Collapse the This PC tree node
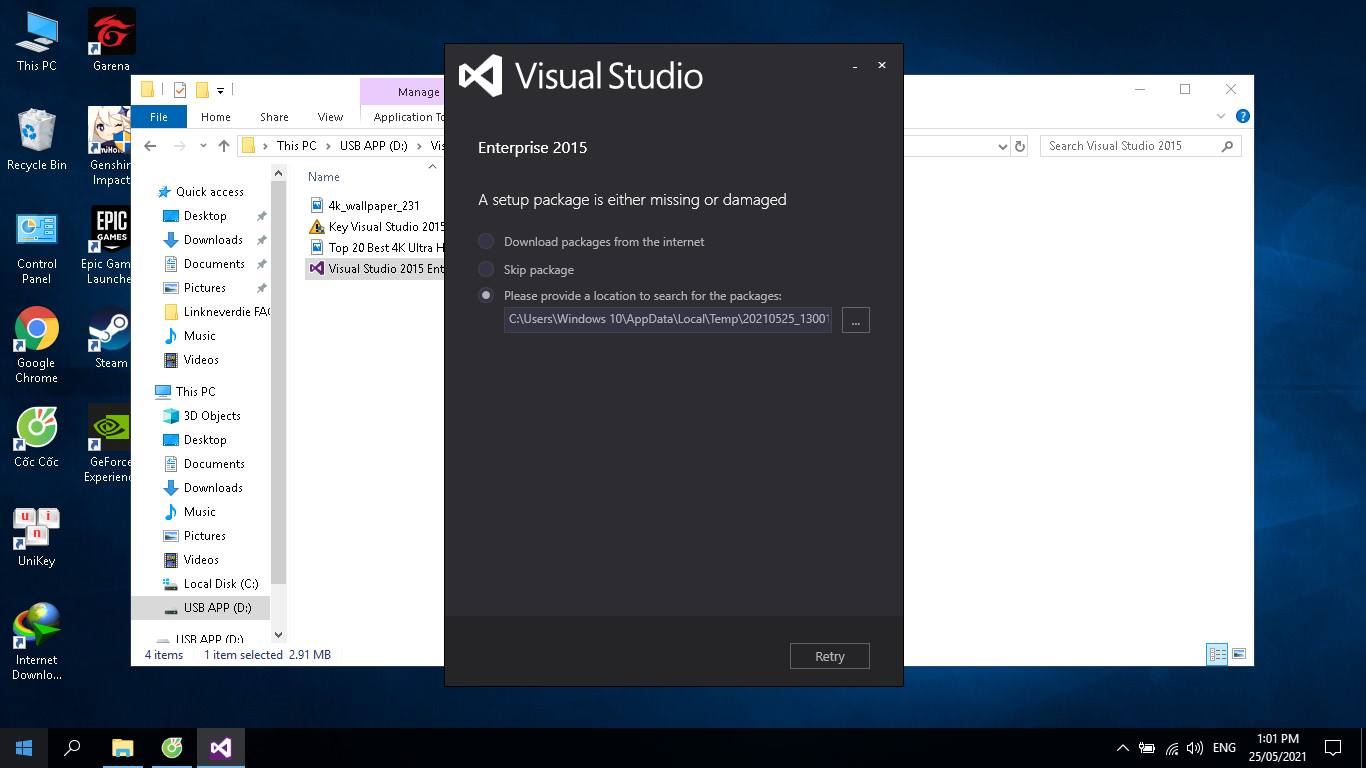Screen dimensions: 1366x768 pos(152,391)
